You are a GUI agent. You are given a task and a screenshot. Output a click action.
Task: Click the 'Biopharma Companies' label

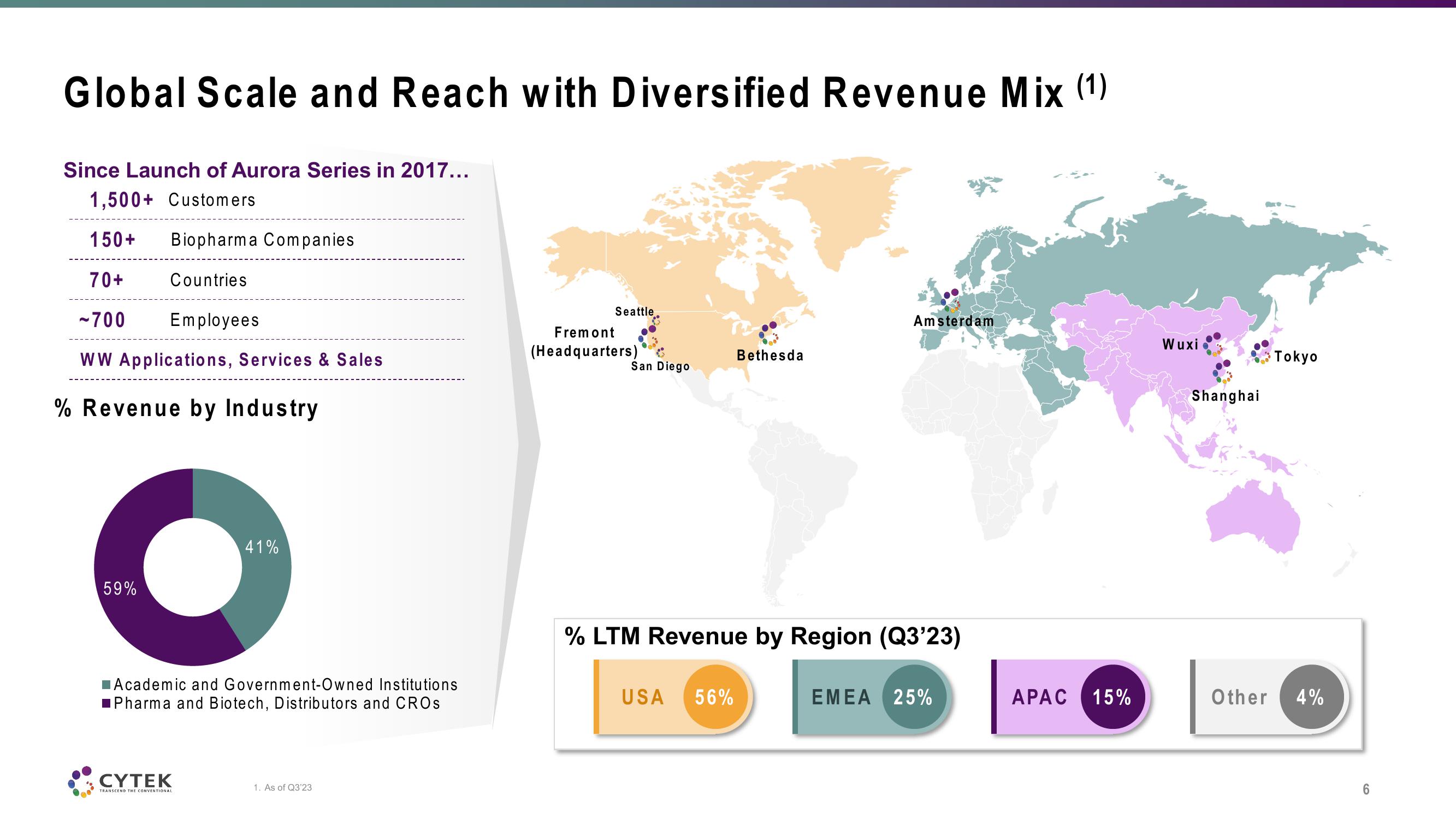coord(262,240)
